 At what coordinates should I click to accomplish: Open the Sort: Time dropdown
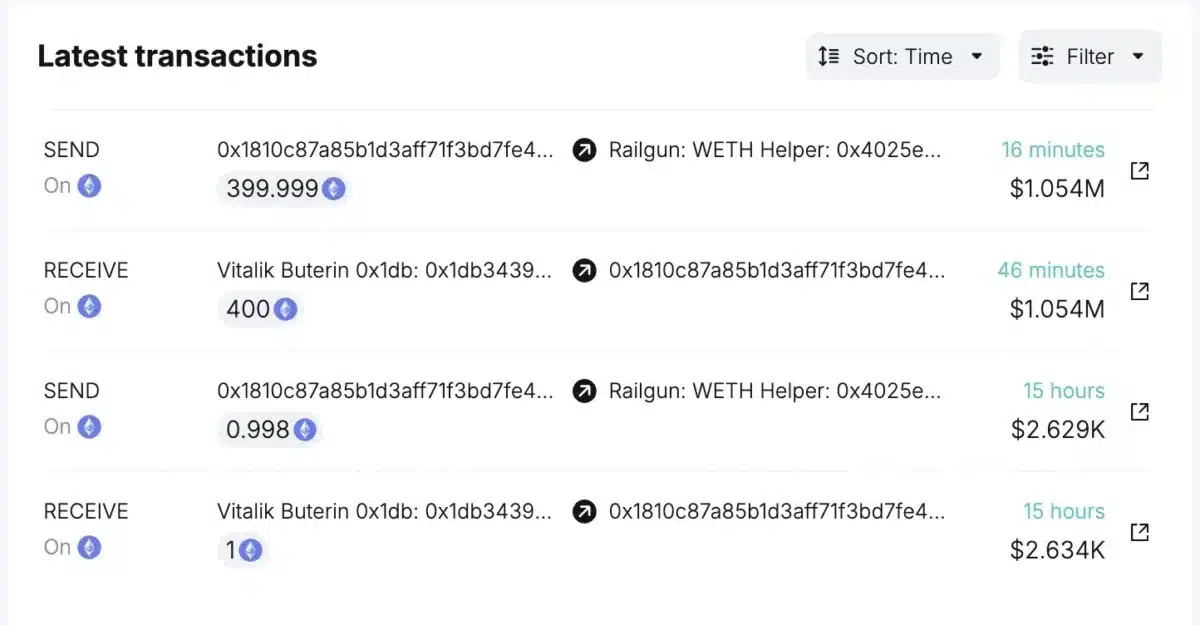coord(902,57)
